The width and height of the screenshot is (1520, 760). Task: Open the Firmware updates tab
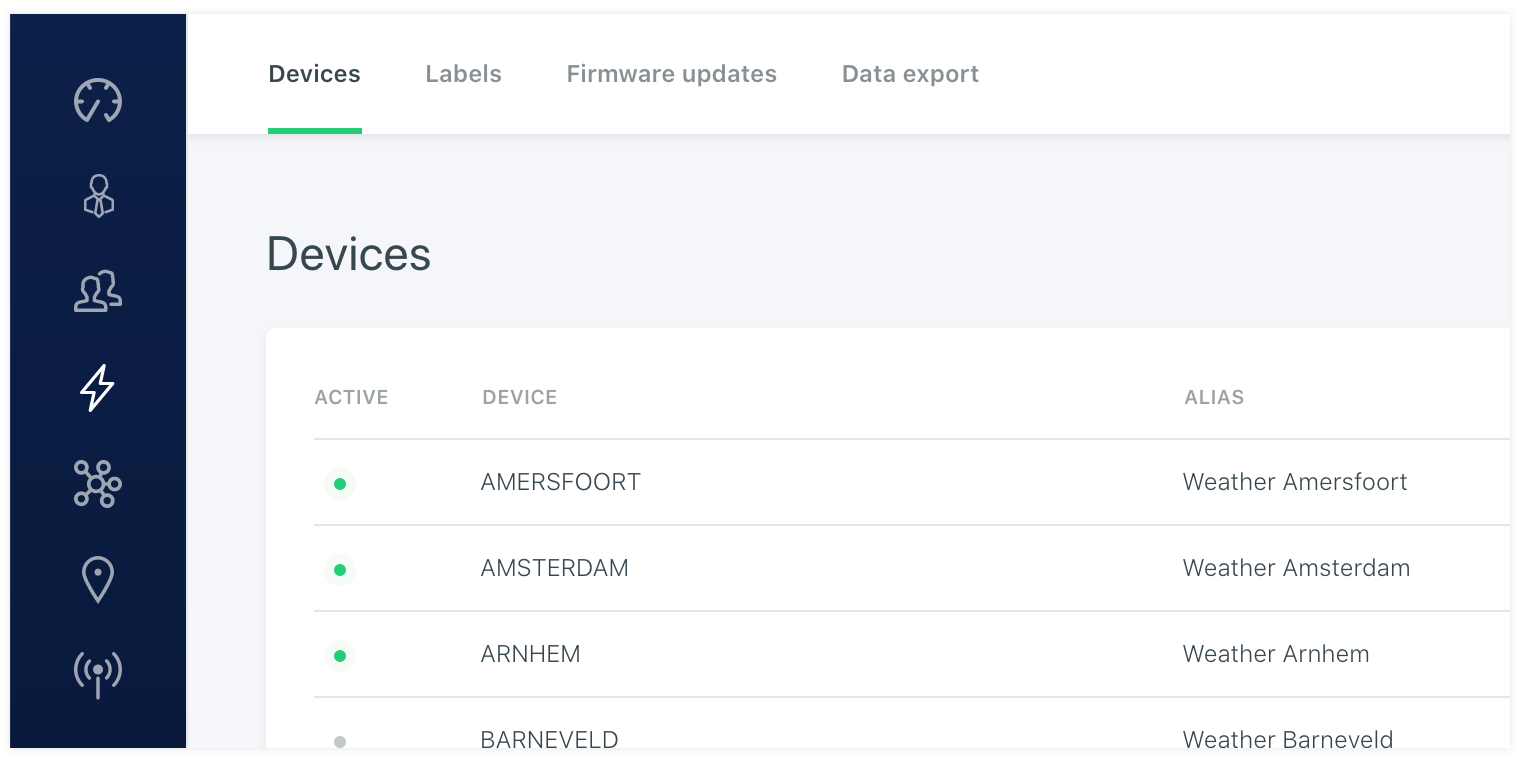pyautogui.click(x=671, y=74)
